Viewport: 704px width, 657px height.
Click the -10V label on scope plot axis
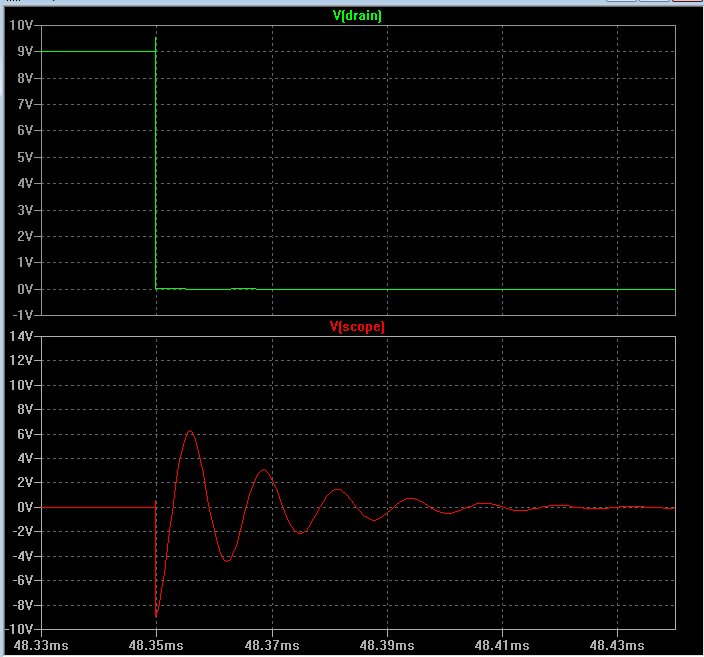click(x=19, y=629)
